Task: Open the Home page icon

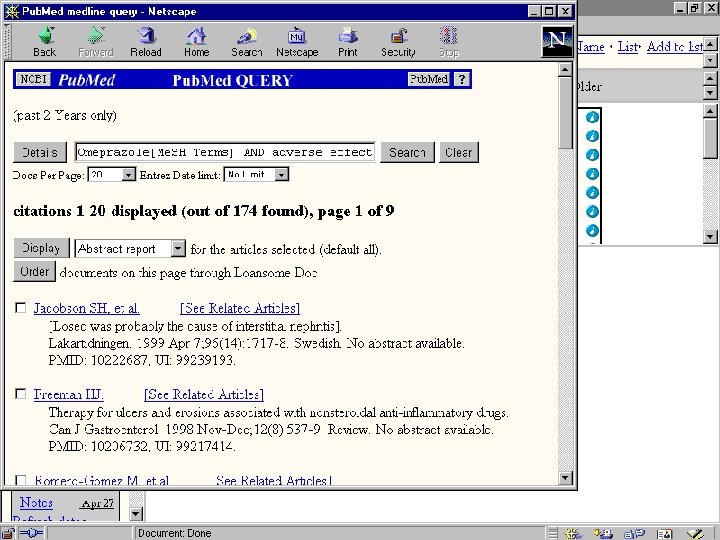Action: pos(197,42)
